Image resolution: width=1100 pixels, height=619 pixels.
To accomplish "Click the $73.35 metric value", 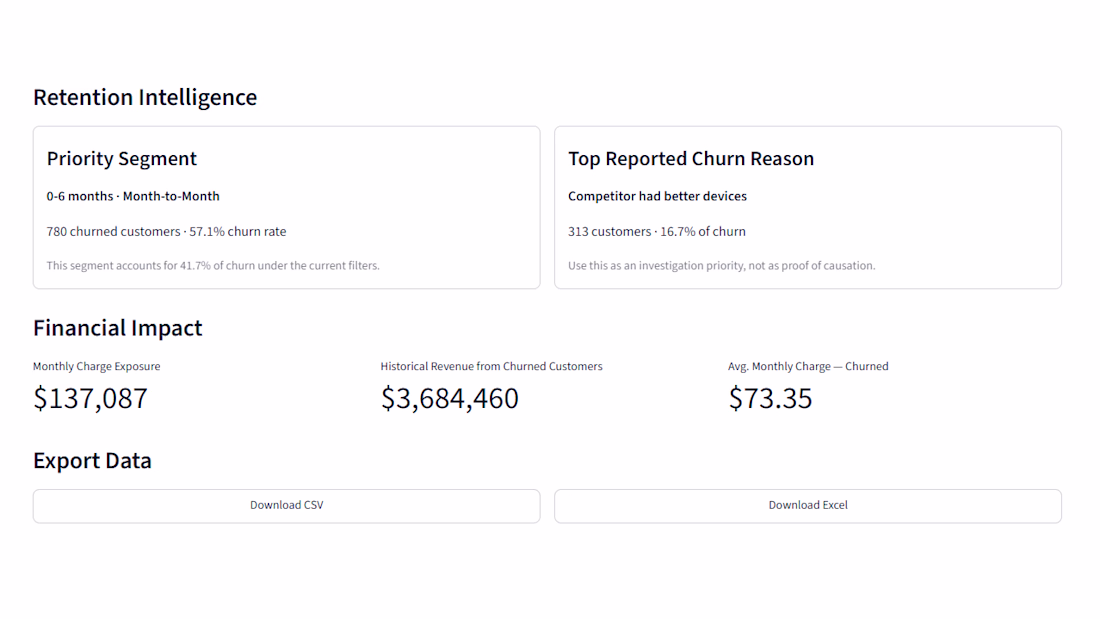I will point(770,399).
